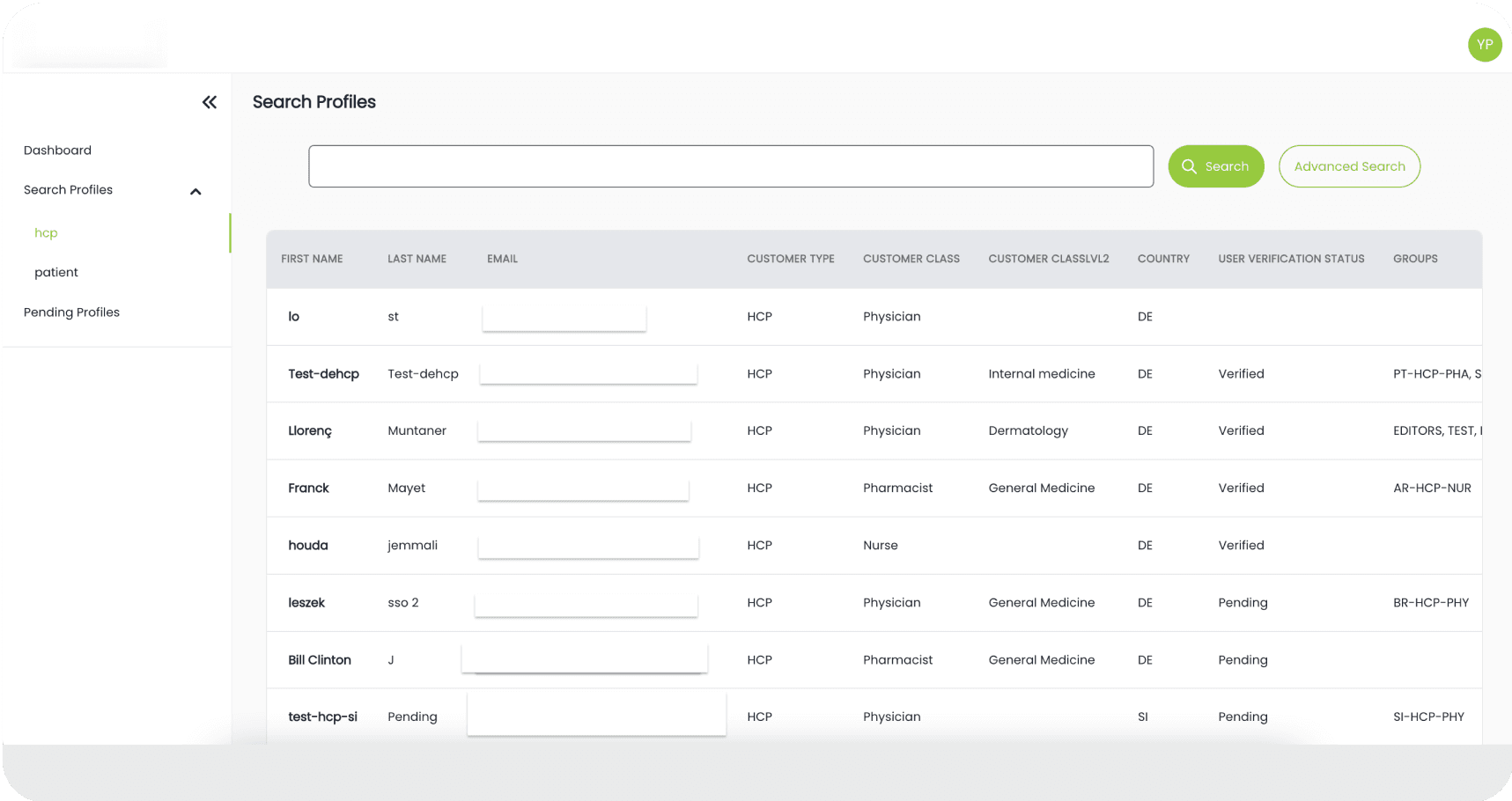Select last name jemmali
The width and height of the screenshot is (1512, 801).
coord(412,546)
